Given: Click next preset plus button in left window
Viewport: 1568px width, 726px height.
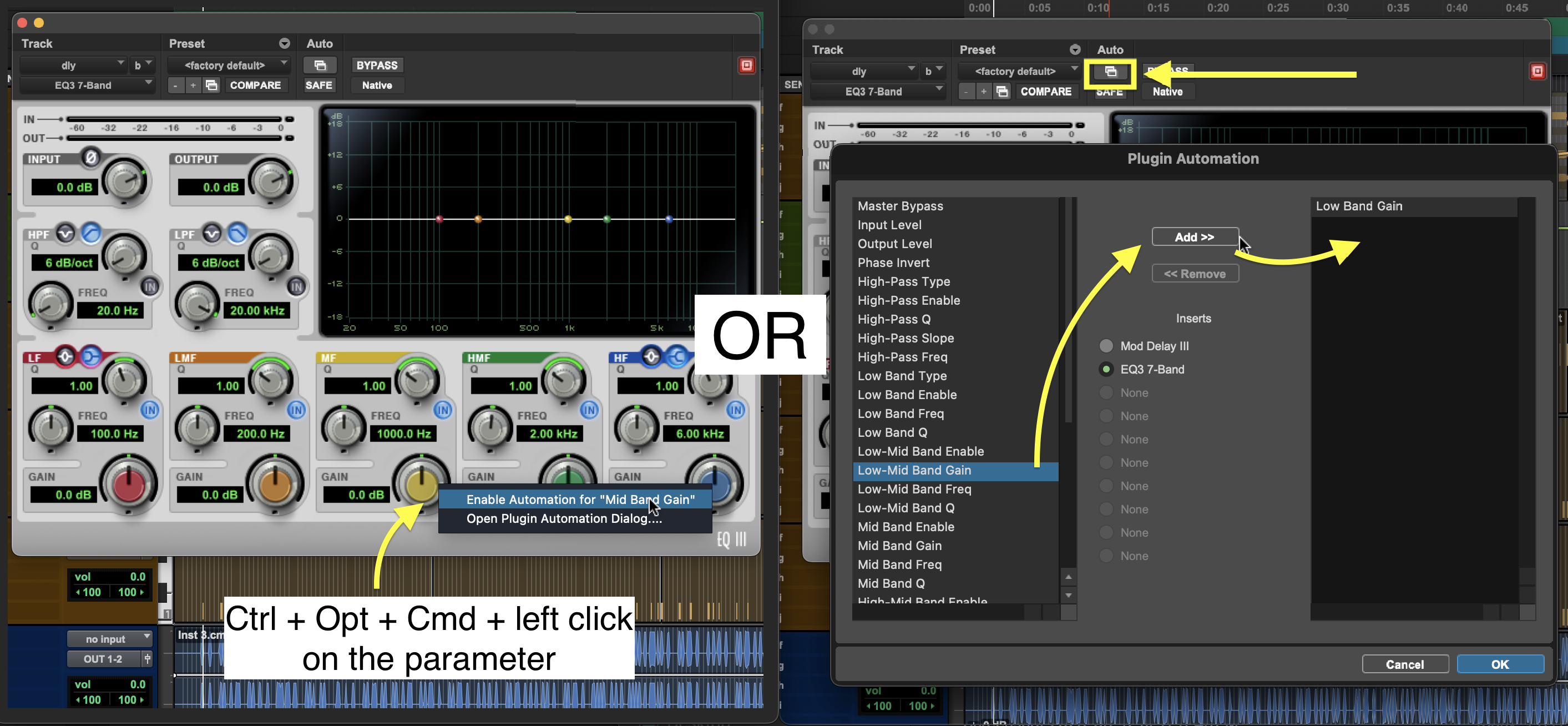Looking at the screenshot, I should 193,85.
